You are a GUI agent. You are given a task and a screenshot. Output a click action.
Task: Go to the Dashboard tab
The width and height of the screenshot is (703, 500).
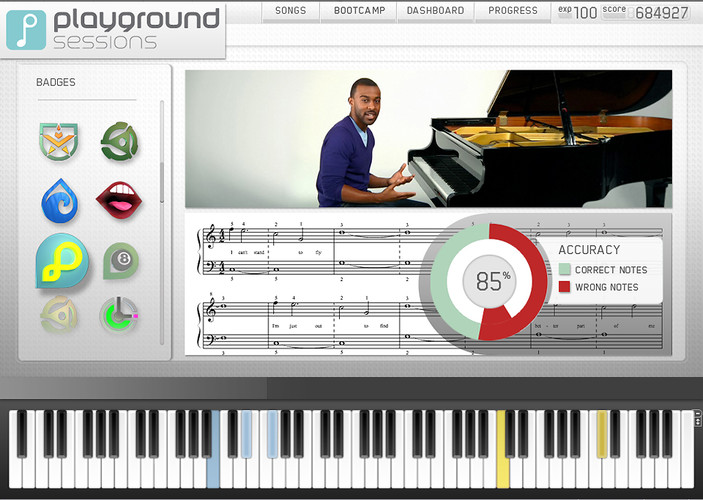click(x=435, y=11)
